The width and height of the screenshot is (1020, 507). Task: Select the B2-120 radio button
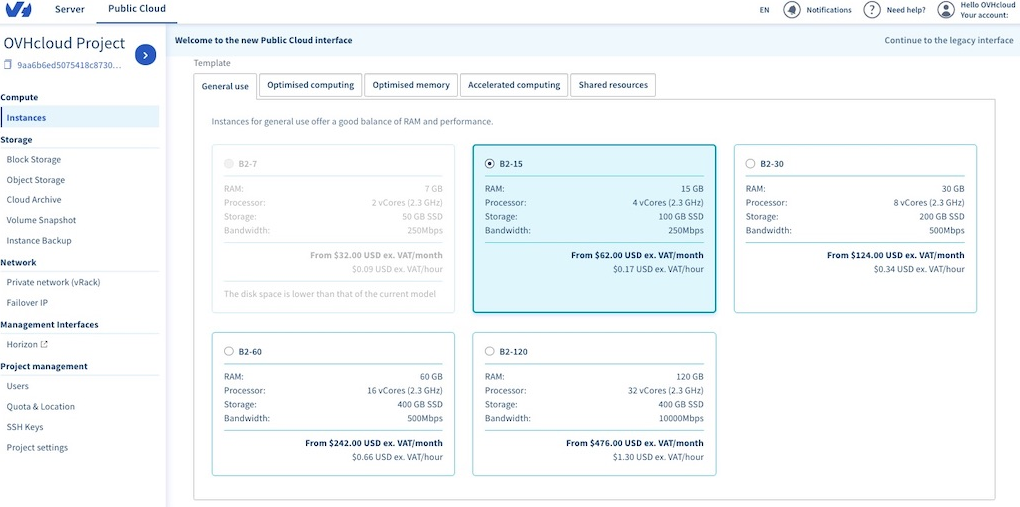[x=489, y=351]
